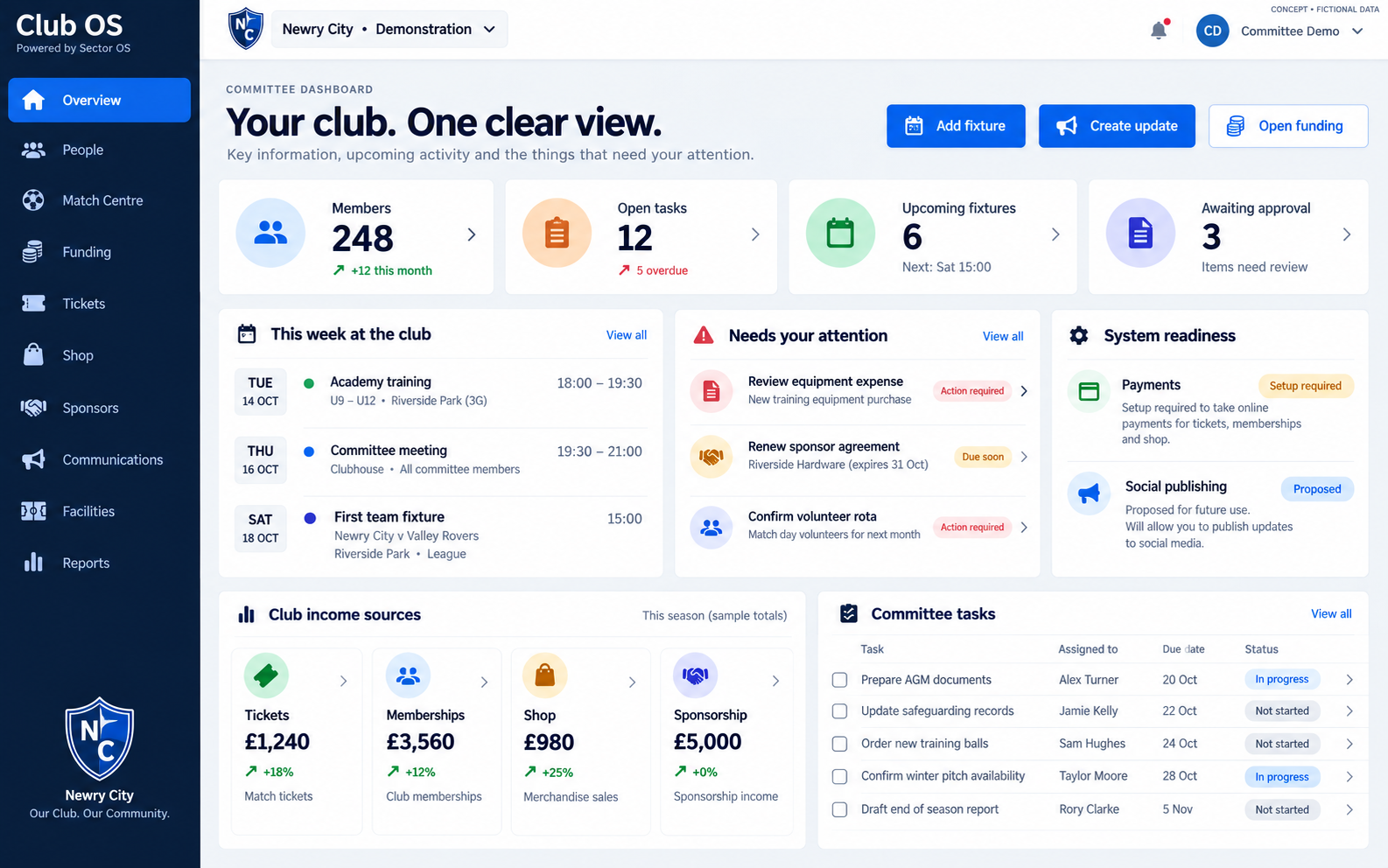Image resolution: width=1388 pixels, height=868 pixels.
Task: Check the Update safeguarding records checkbox
Action: (x=839, y=711)
